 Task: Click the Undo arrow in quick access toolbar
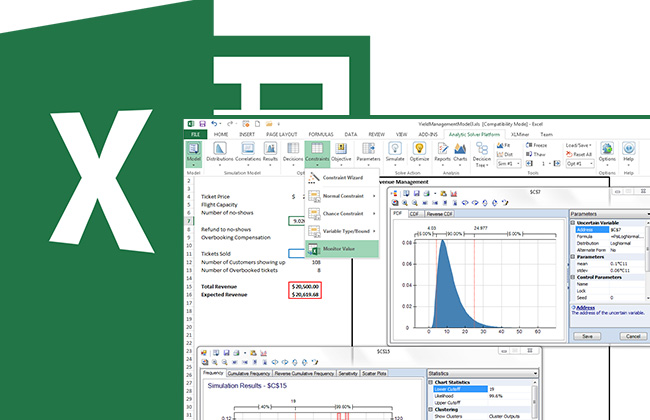(214, 124)
